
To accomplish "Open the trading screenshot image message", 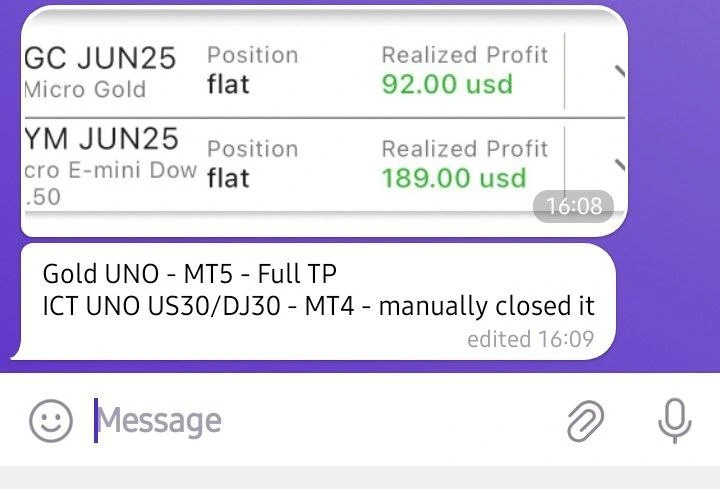I will click(324, 121).
